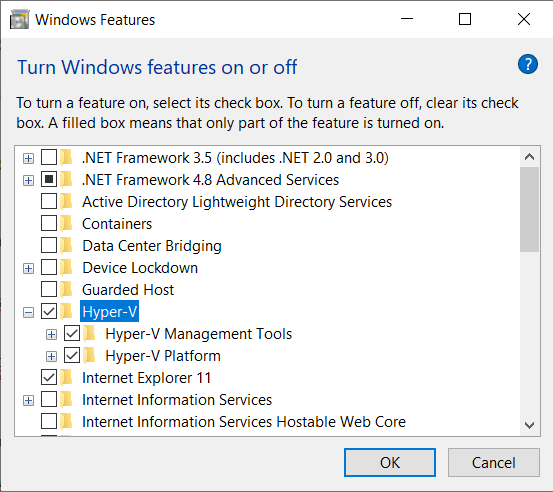
Task: Expand .NET Framework 4.8 Advanced Services
Action: tap(29, 181)
